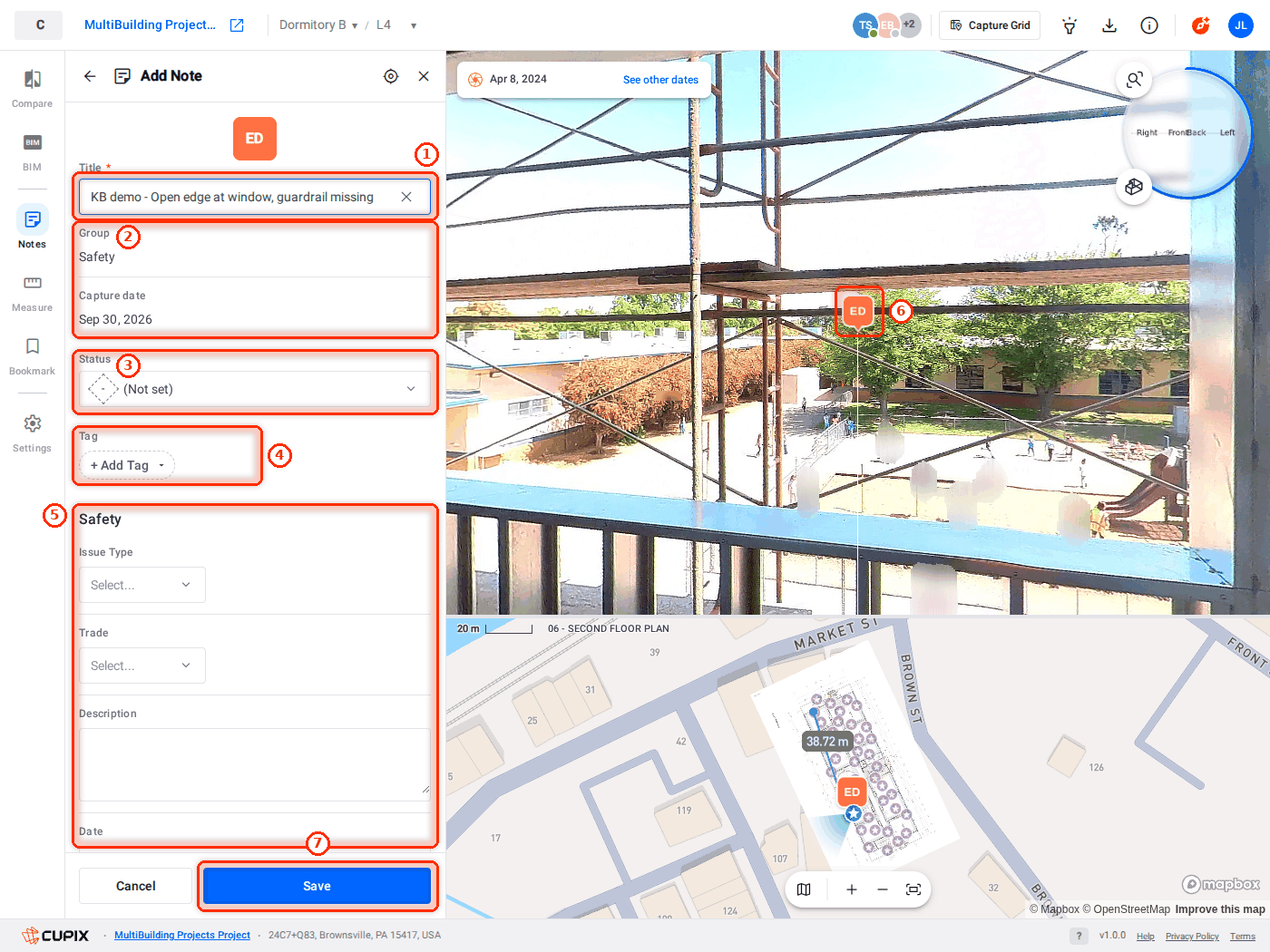This screenshot has height=952, width=1270.
Task: Click the download icon in header
Action: pyautogui.click(x=1109, y=25)
